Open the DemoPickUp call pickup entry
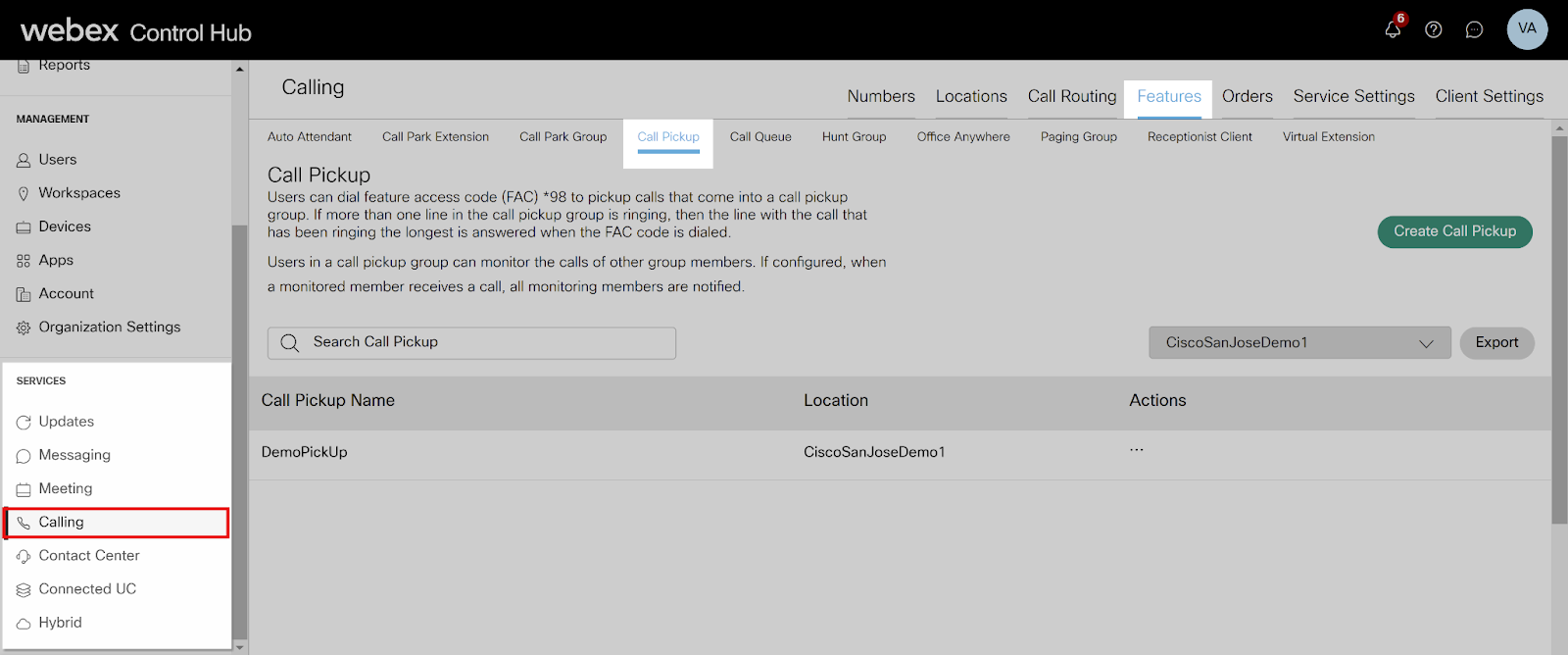Screen dimensions: 1568x655 click(x=305, y=452)
